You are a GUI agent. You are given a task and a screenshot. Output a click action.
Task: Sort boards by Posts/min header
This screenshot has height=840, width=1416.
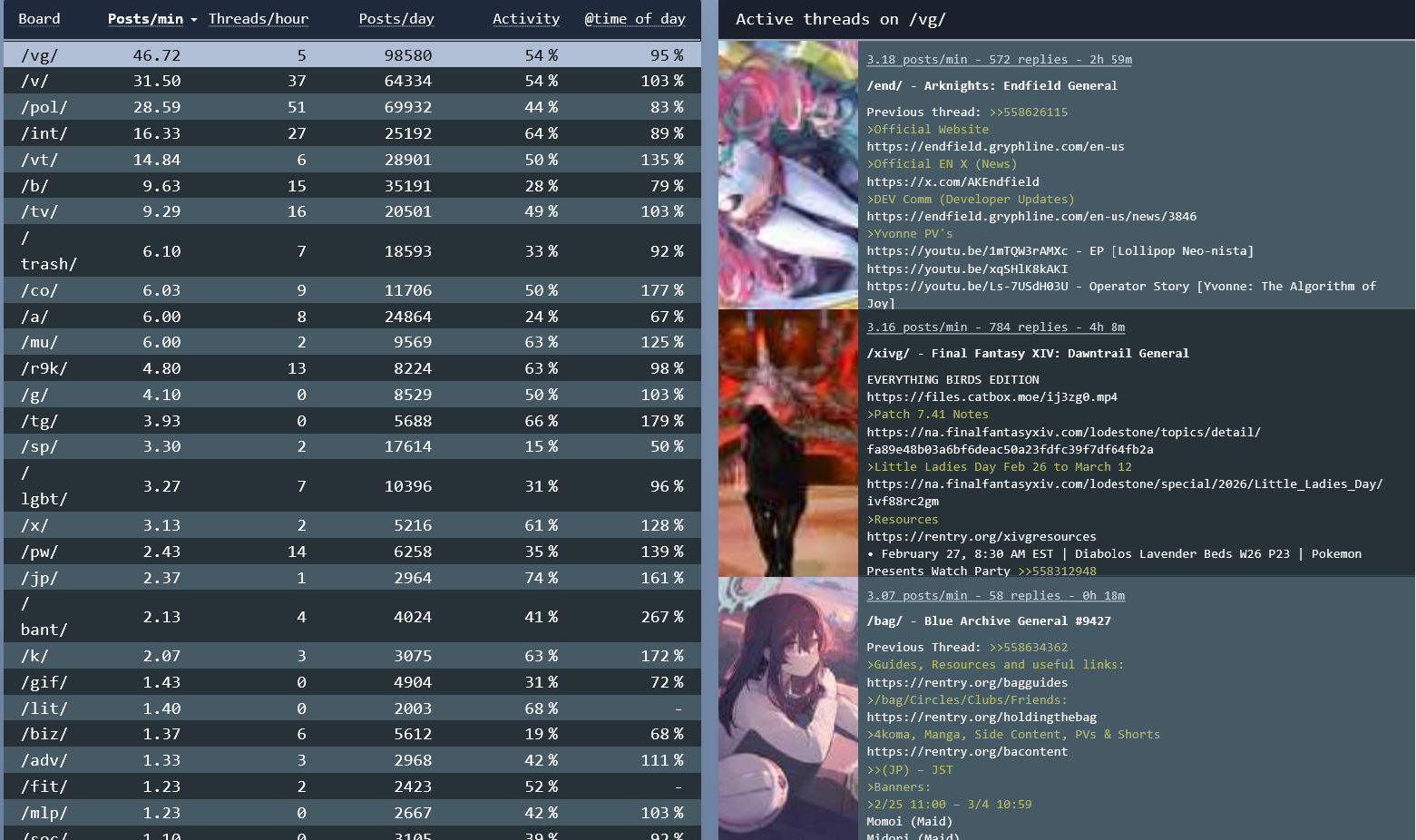tap(145, 19)
